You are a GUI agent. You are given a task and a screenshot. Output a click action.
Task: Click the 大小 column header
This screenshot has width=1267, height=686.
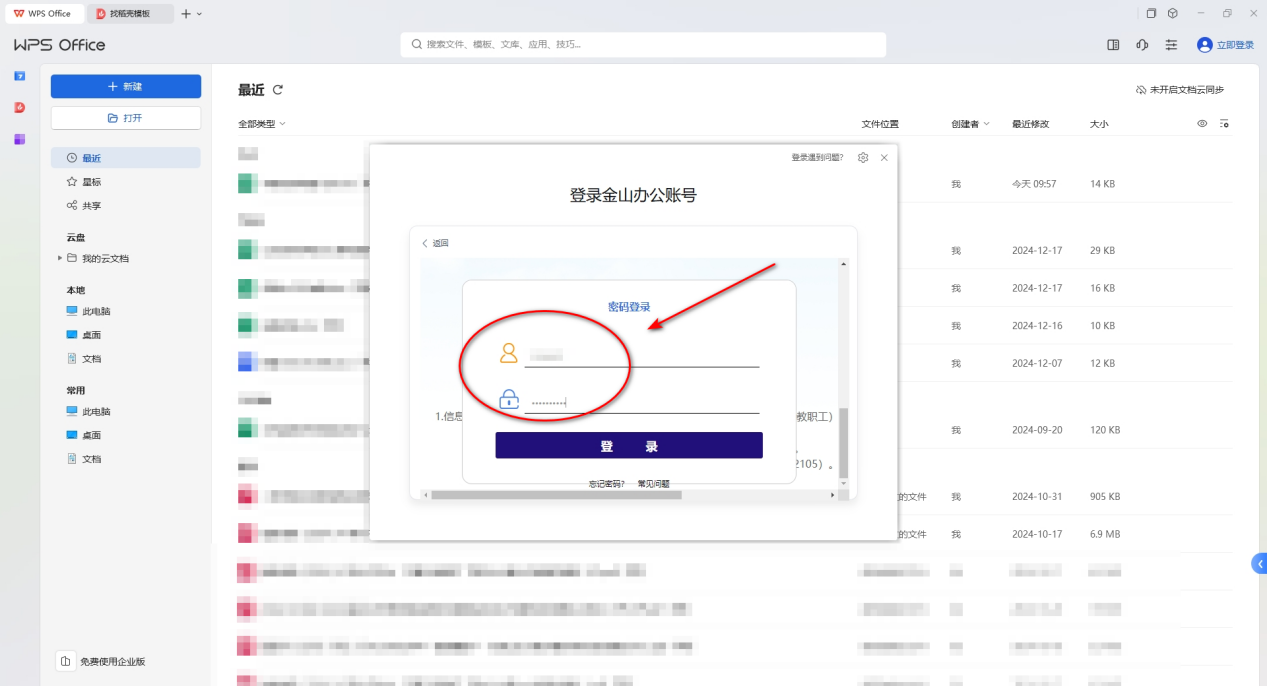[x=1099, y=124]
